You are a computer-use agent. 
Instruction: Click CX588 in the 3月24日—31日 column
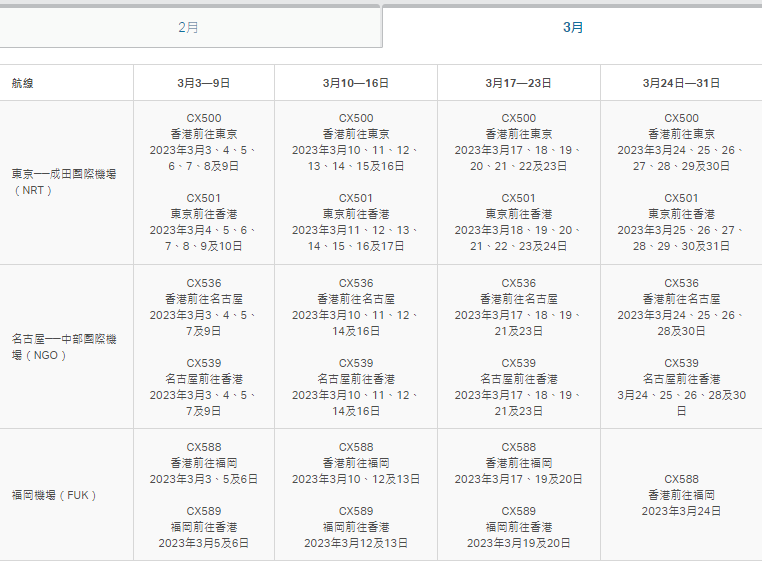(681, 479)
